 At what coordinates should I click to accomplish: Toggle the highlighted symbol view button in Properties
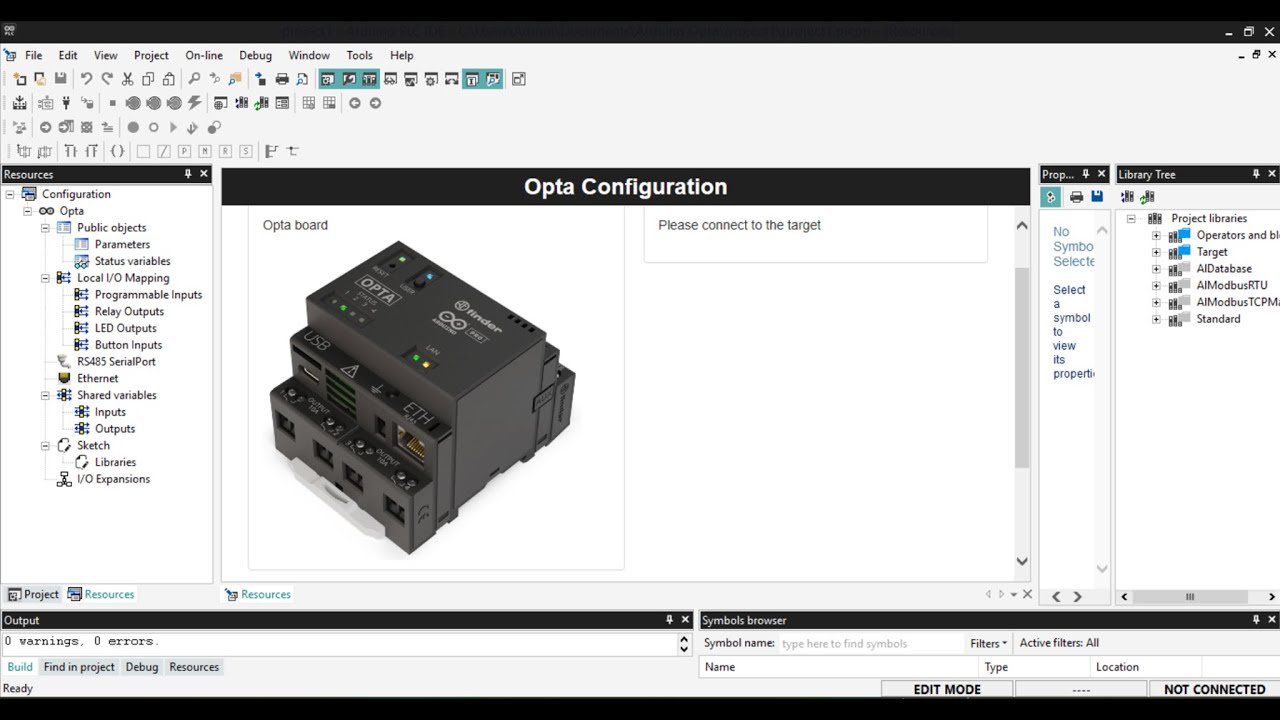point(1051,197)
